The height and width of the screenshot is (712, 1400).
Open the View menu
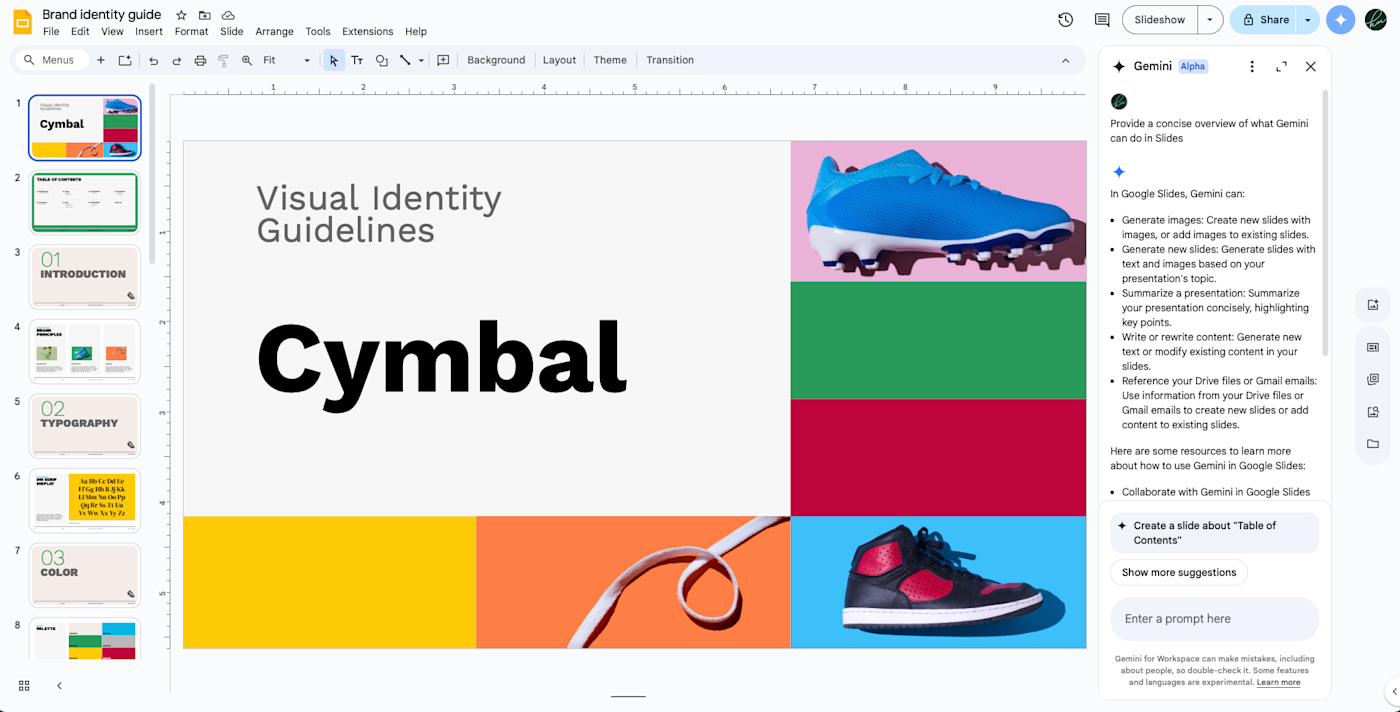click(112, 32)
